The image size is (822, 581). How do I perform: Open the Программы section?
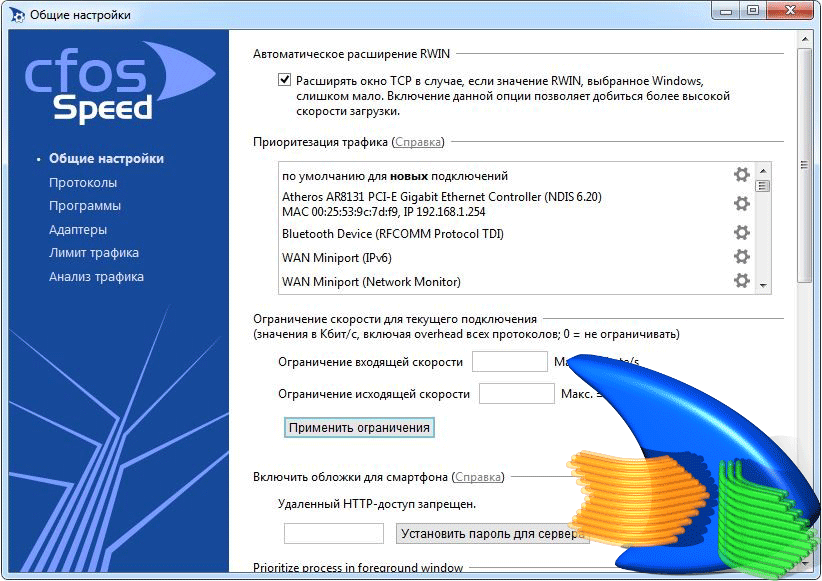(x=85, y=206)
